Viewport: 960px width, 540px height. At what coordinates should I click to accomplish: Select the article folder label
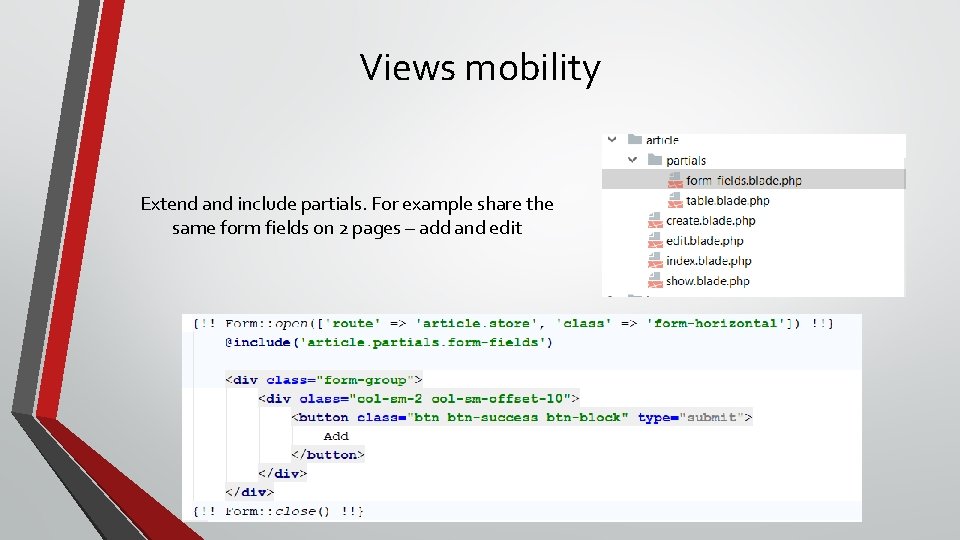click(x=662, y=140)
